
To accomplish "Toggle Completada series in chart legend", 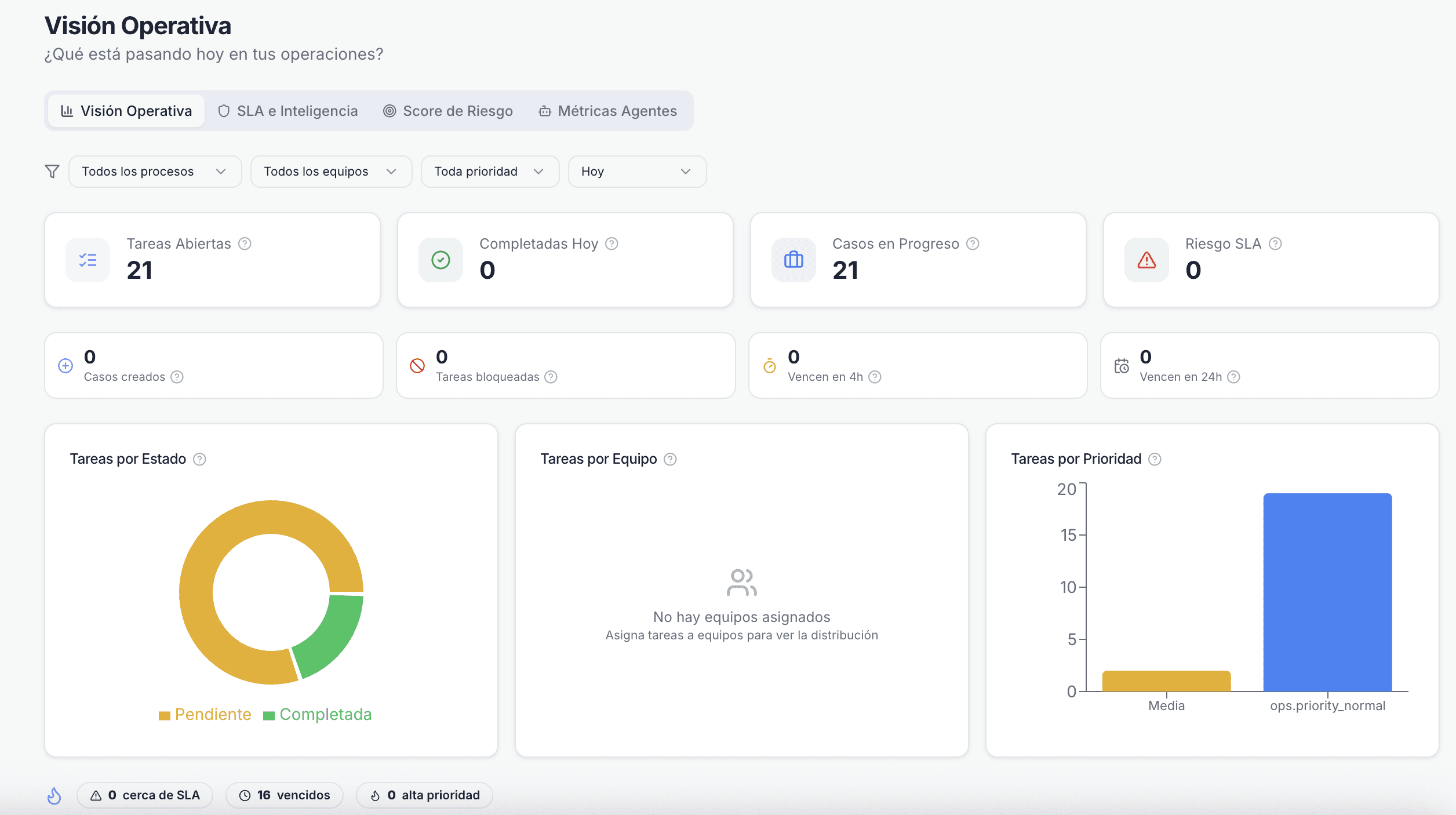I will coord(317,715).
